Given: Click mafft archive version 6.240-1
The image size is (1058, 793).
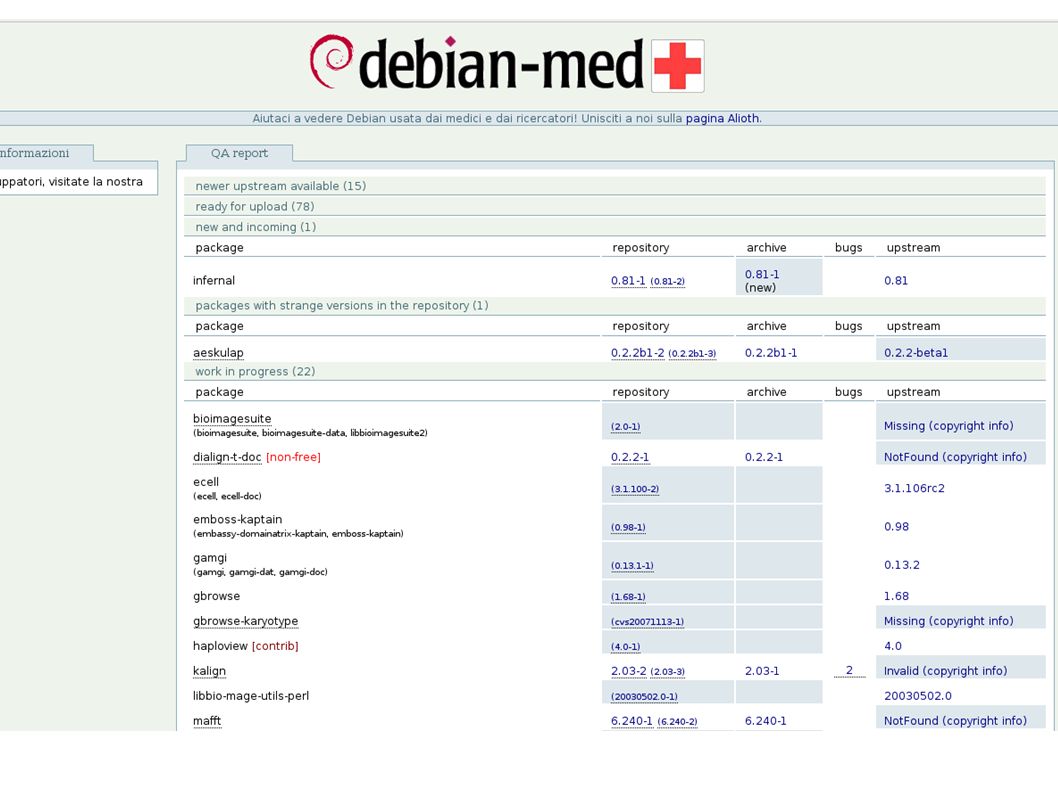Looking at the screenshot, I should [765, 721].
